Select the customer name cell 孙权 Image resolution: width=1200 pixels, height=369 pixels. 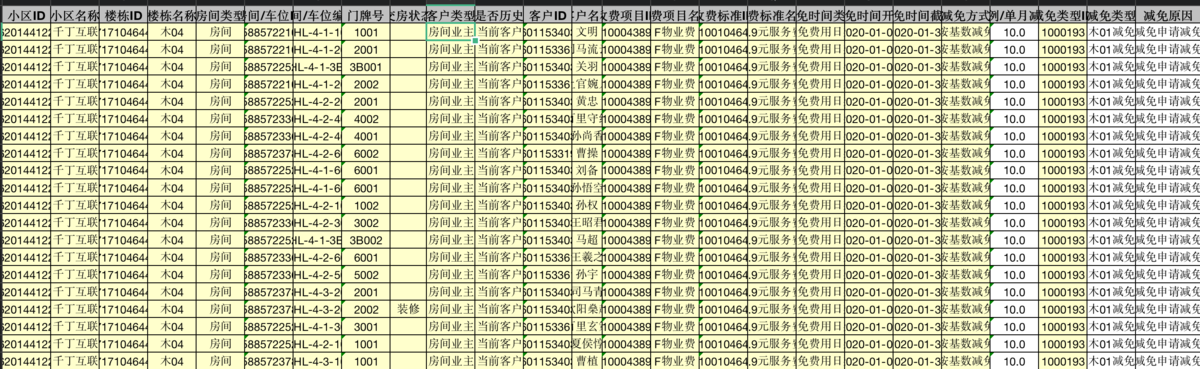pyautogui.click(x=587, y=205)
